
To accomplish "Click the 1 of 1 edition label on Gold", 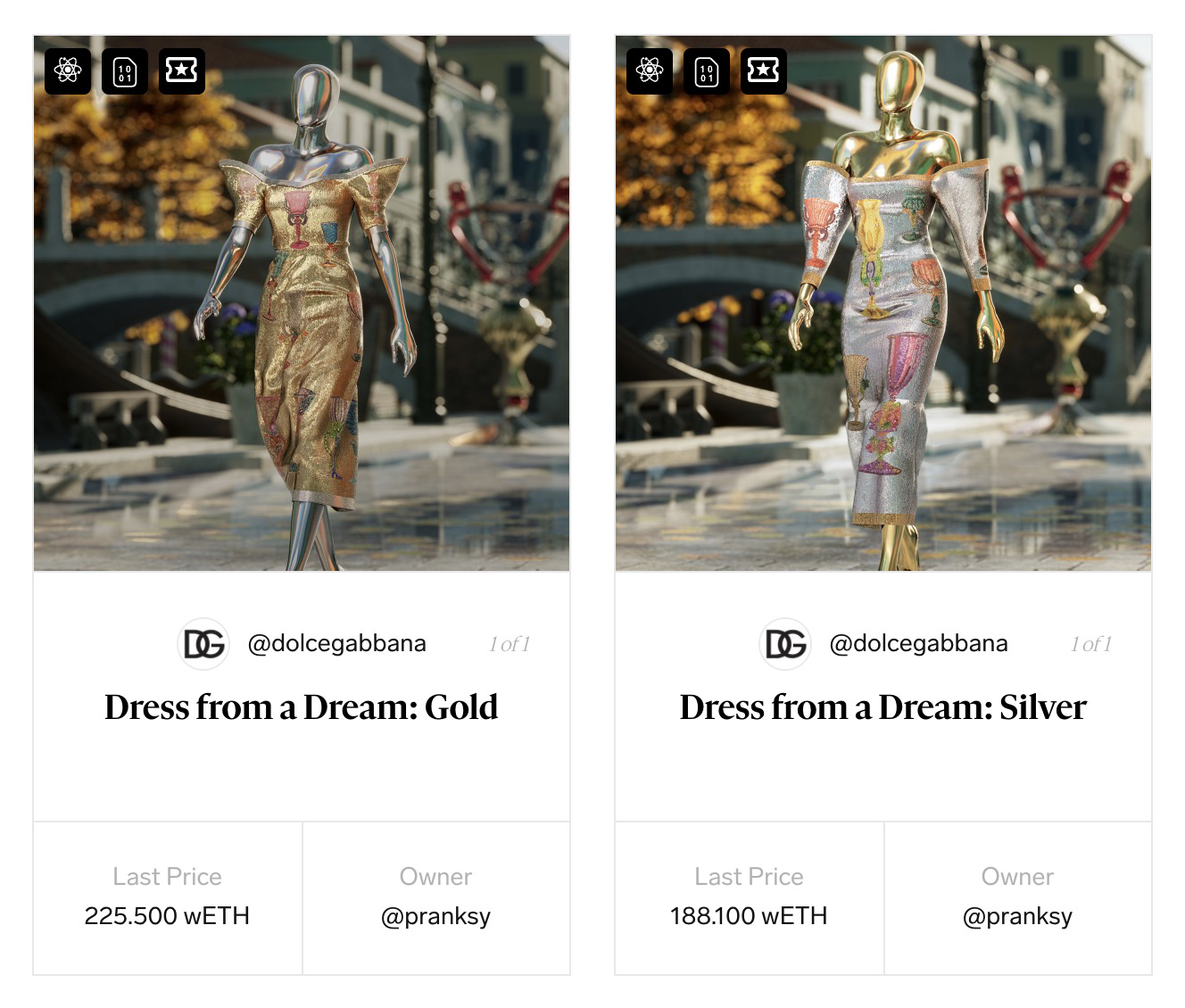I will [510, 644].
